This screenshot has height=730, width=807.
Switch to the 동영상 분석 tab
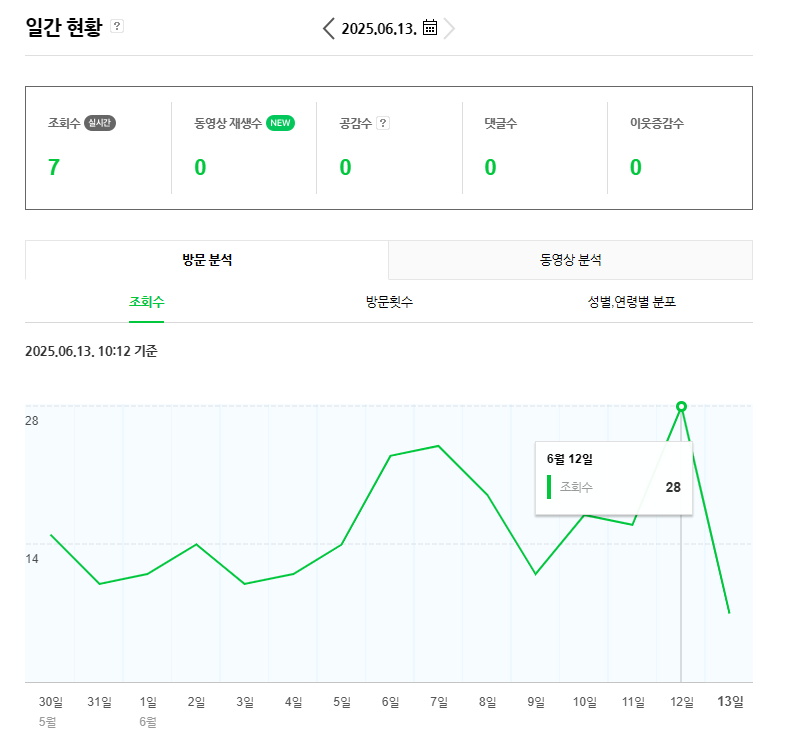[x=570, y=260]
